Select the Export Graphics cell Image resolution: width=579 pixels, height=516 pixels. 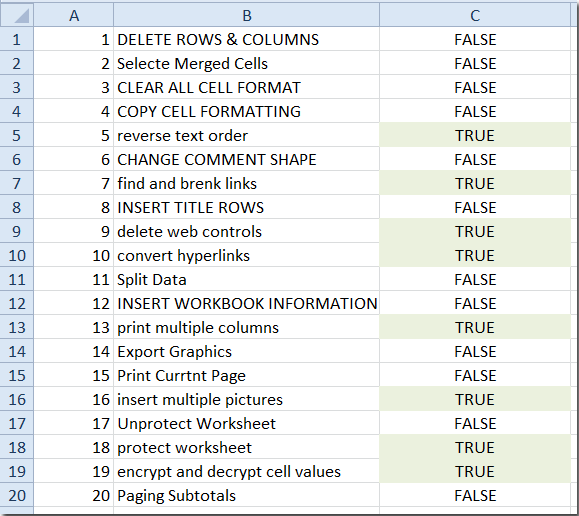[x=246, y=351]
